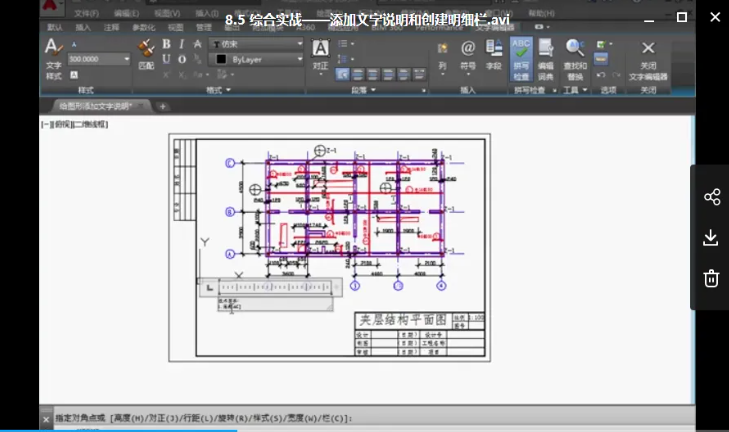Open the 参数化 ribbon tab

144,27
